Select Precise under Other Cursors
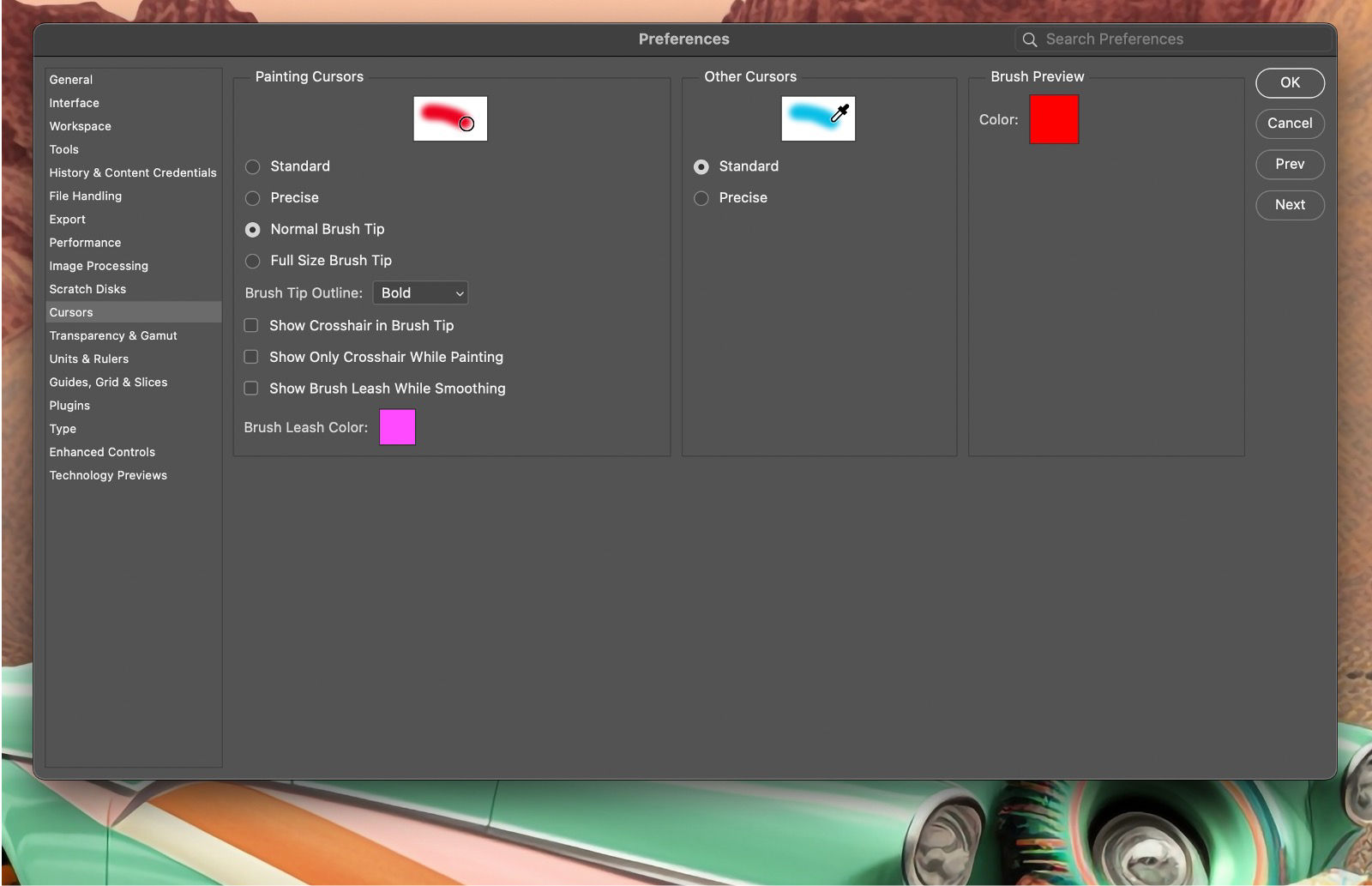Screen dimensions: 1372x886 [x=702, y=198]
